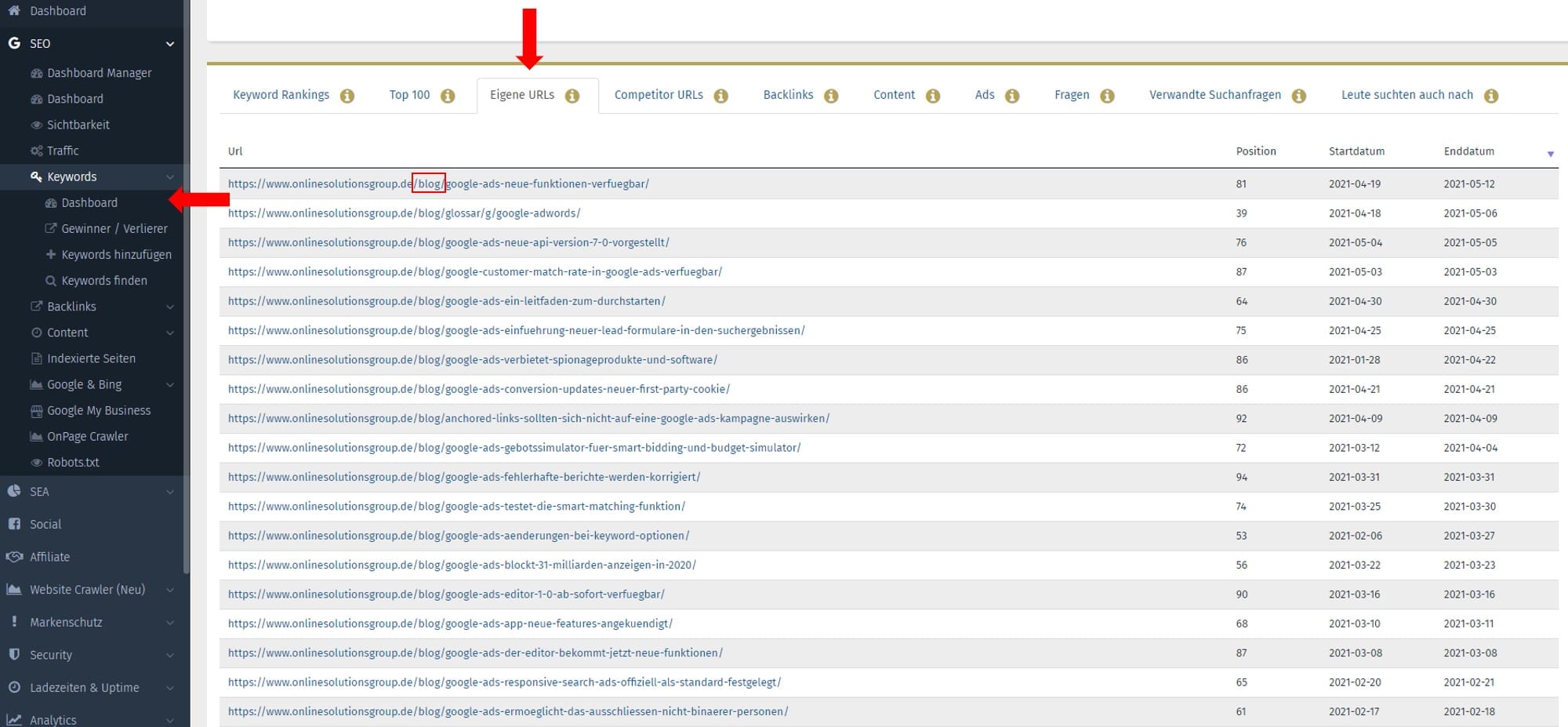The height and width of the screenshot is (727, 1568).
Task: Click the exclamation icon beside Markenschutz
Action: [x=14, y=621]
